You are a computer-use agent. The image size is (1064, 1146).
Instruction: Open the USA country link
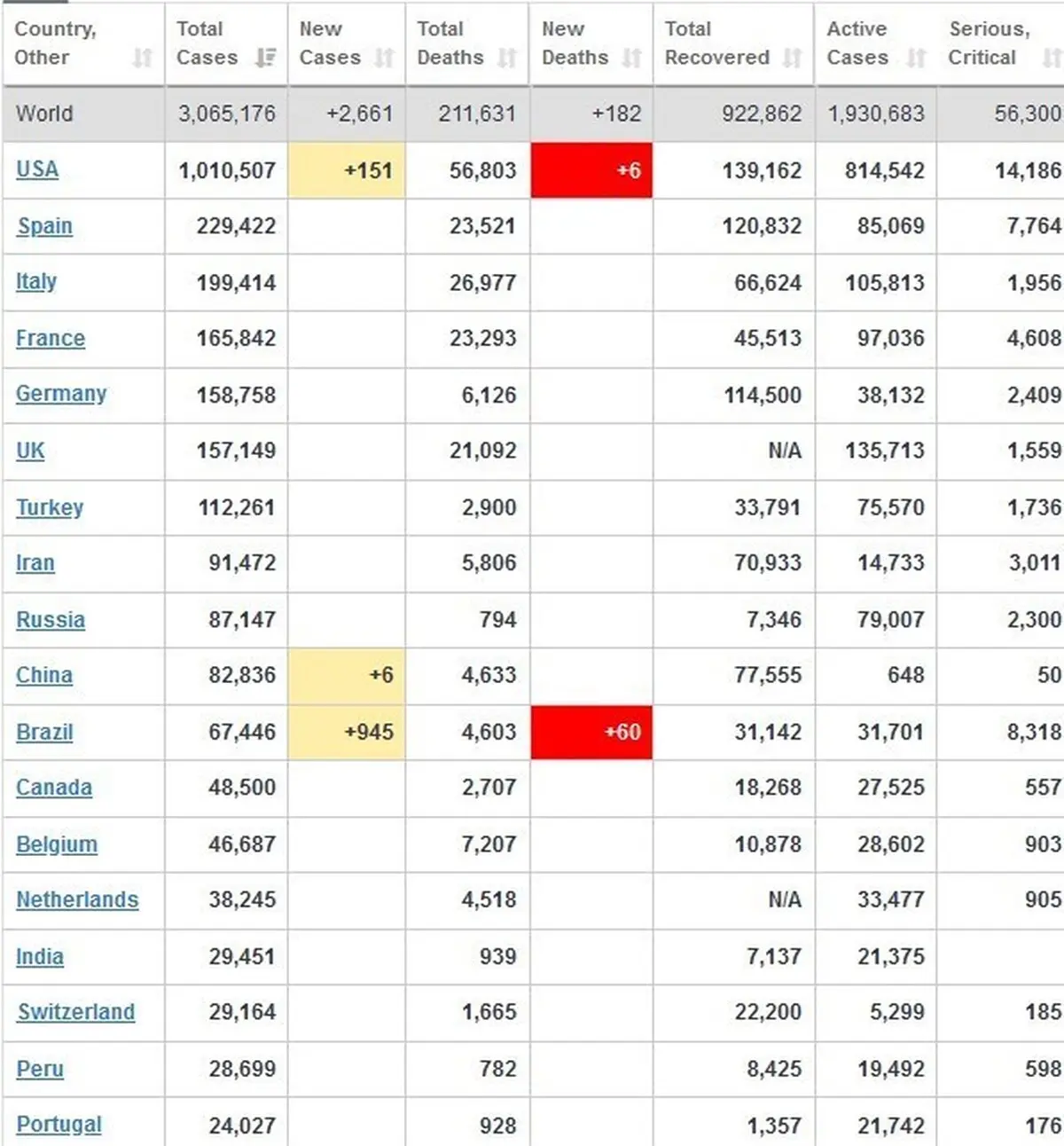coord(37,169)
